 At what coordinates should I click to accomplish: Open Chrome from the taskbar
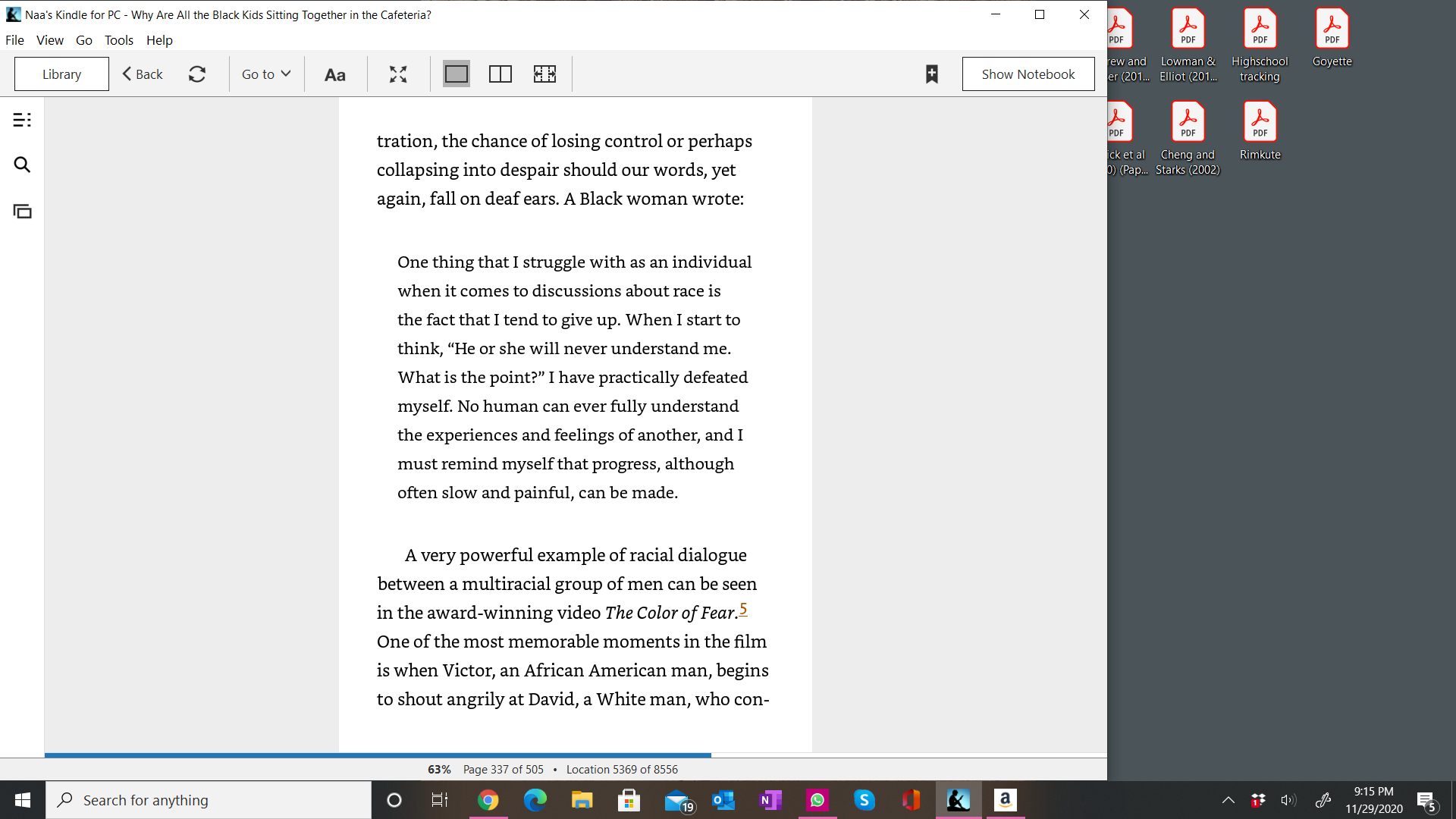click(488, 800)
